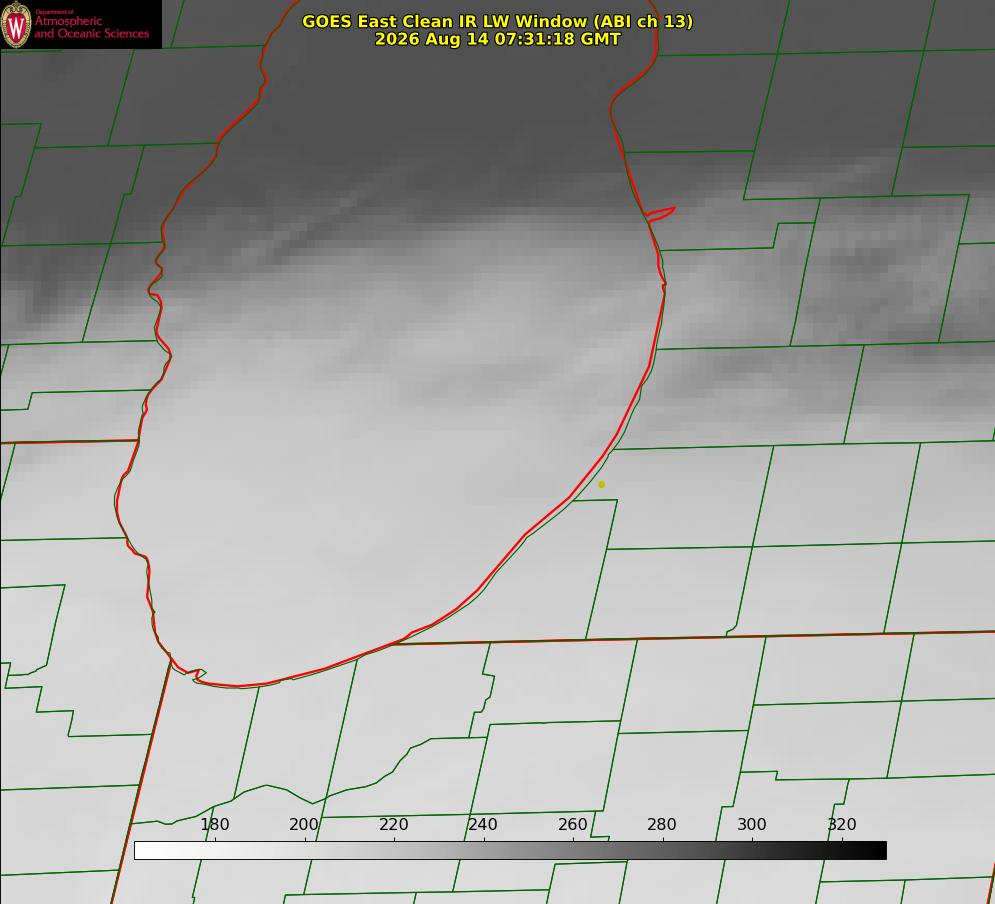Click the 220 colorbar label

393,824
